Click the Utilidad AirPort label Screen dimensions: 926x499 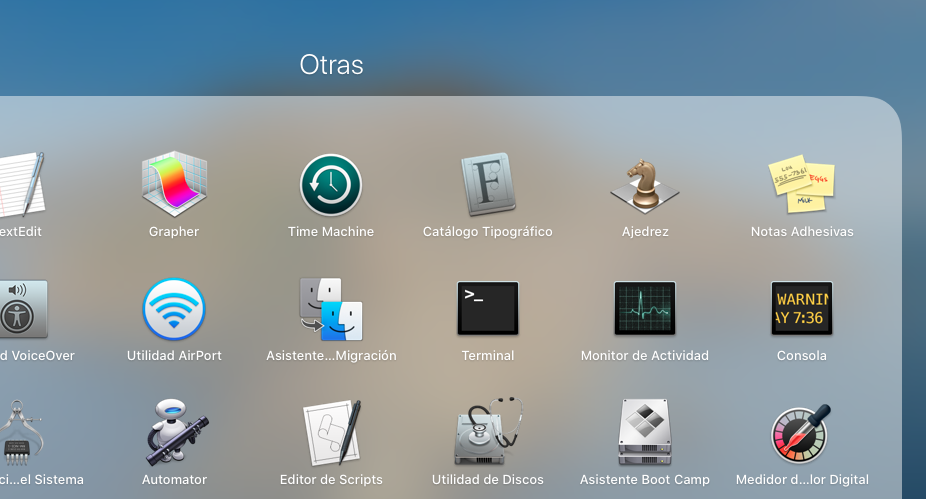click(x=174, y=356)
